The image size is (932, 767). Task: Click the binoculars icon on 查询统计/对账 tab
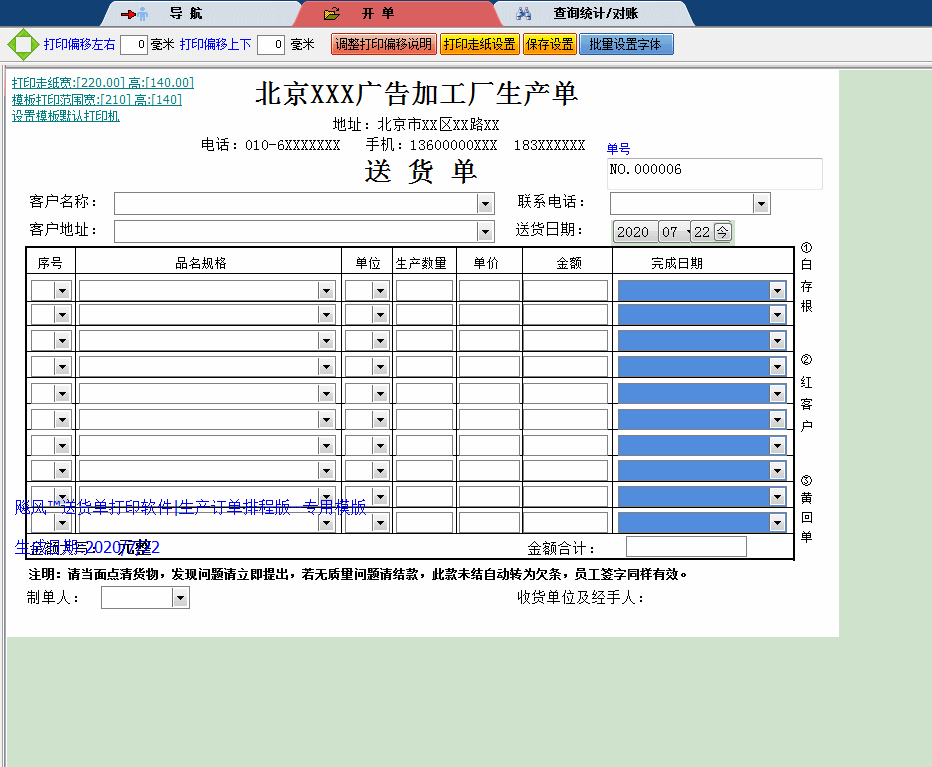pyautogui.click(x=523, y=14)
